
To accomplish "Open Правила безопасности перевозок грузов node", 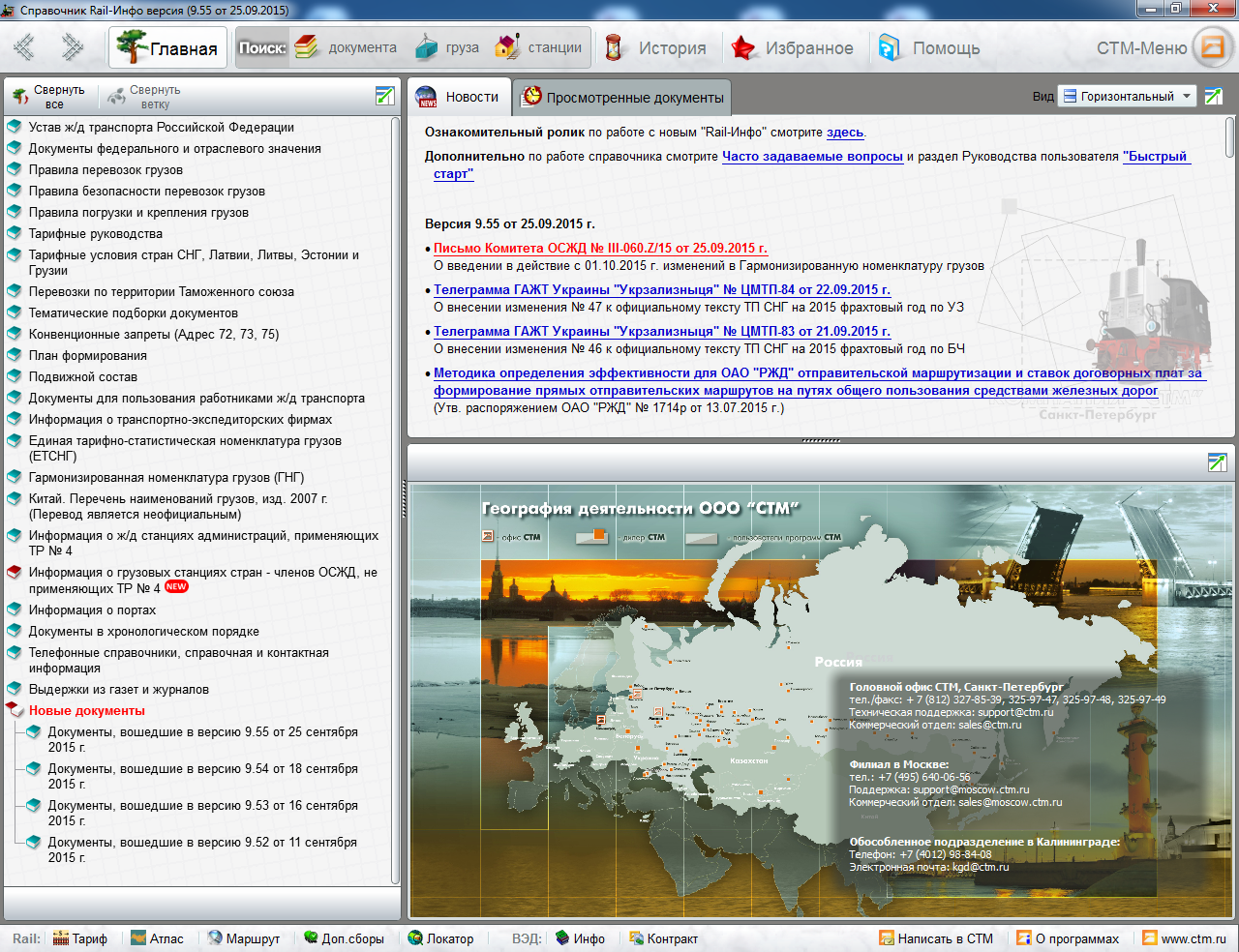I will (146, 191).
